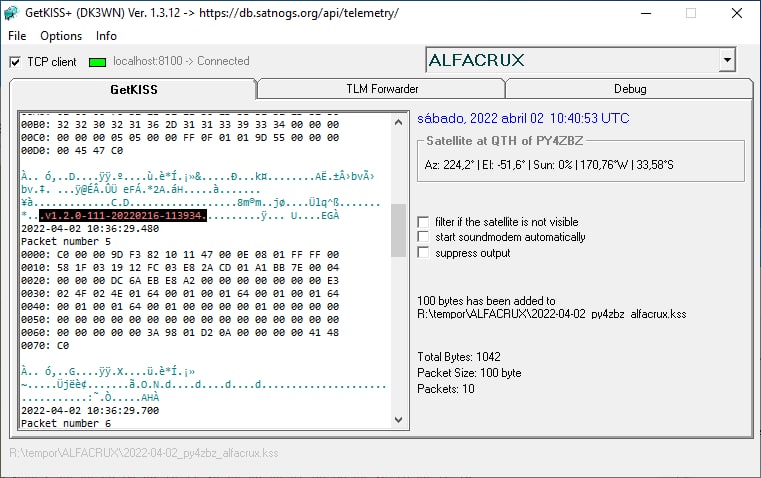Click hex row starting with 0050:
This screenshot has width=761, height=478.
point(180,320)
